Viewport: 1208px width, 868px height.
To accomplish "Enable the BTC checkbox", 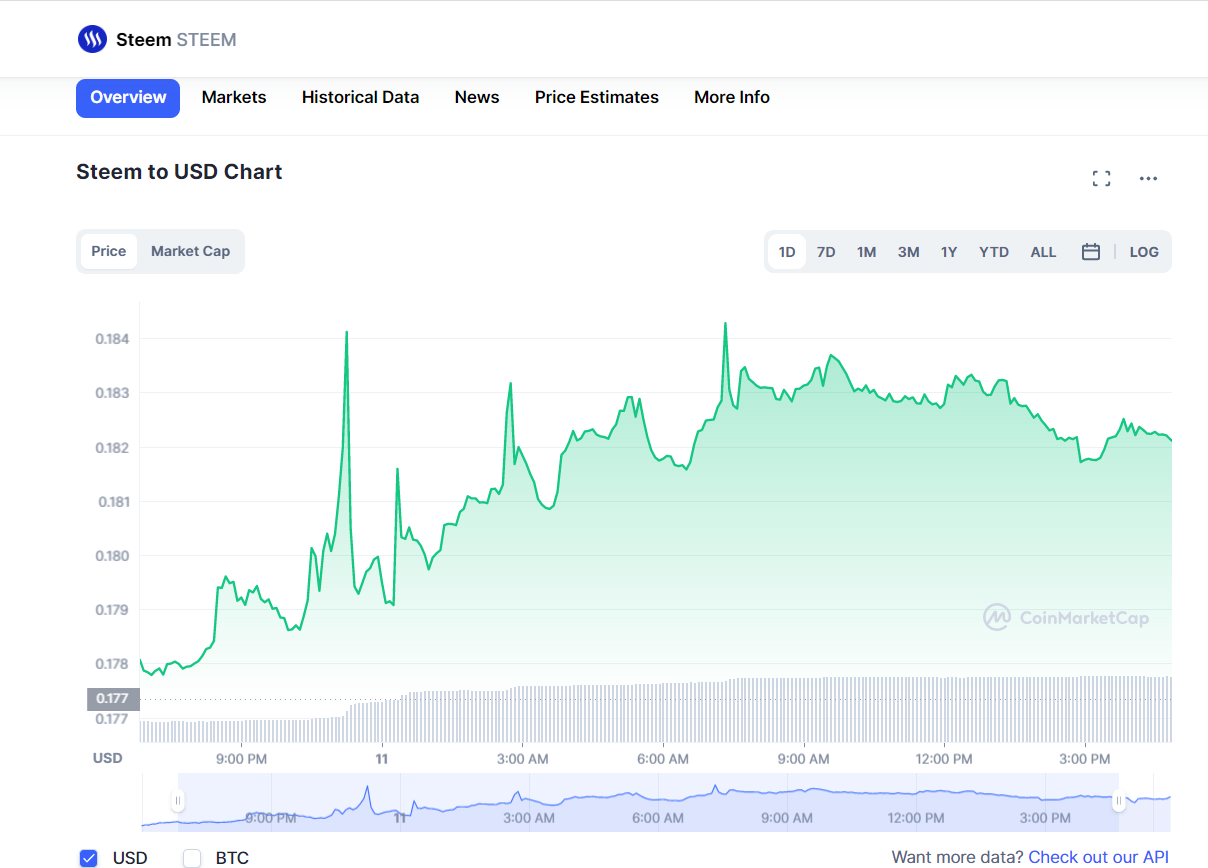I will coord(192,858).
